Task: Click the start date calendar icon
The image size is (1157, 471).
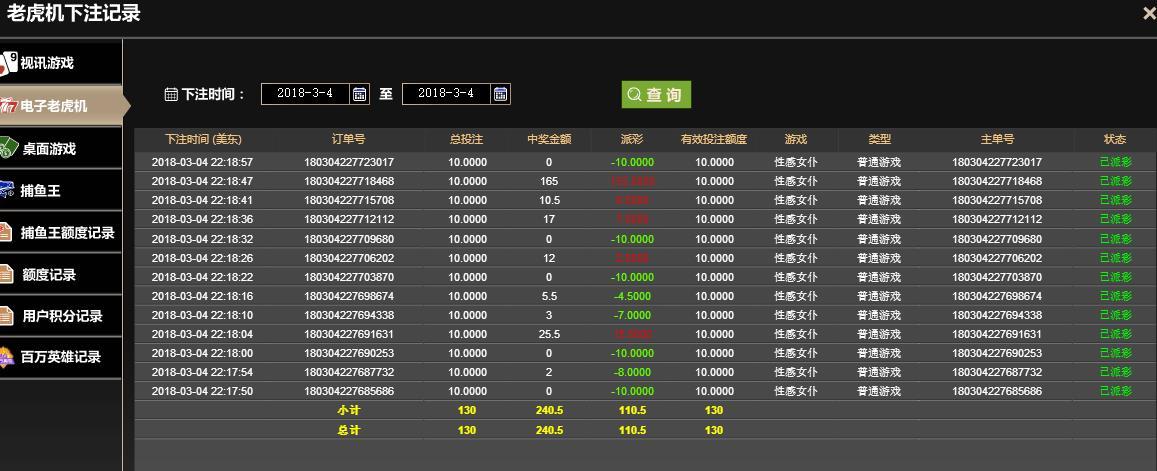Action: (360, 94)
